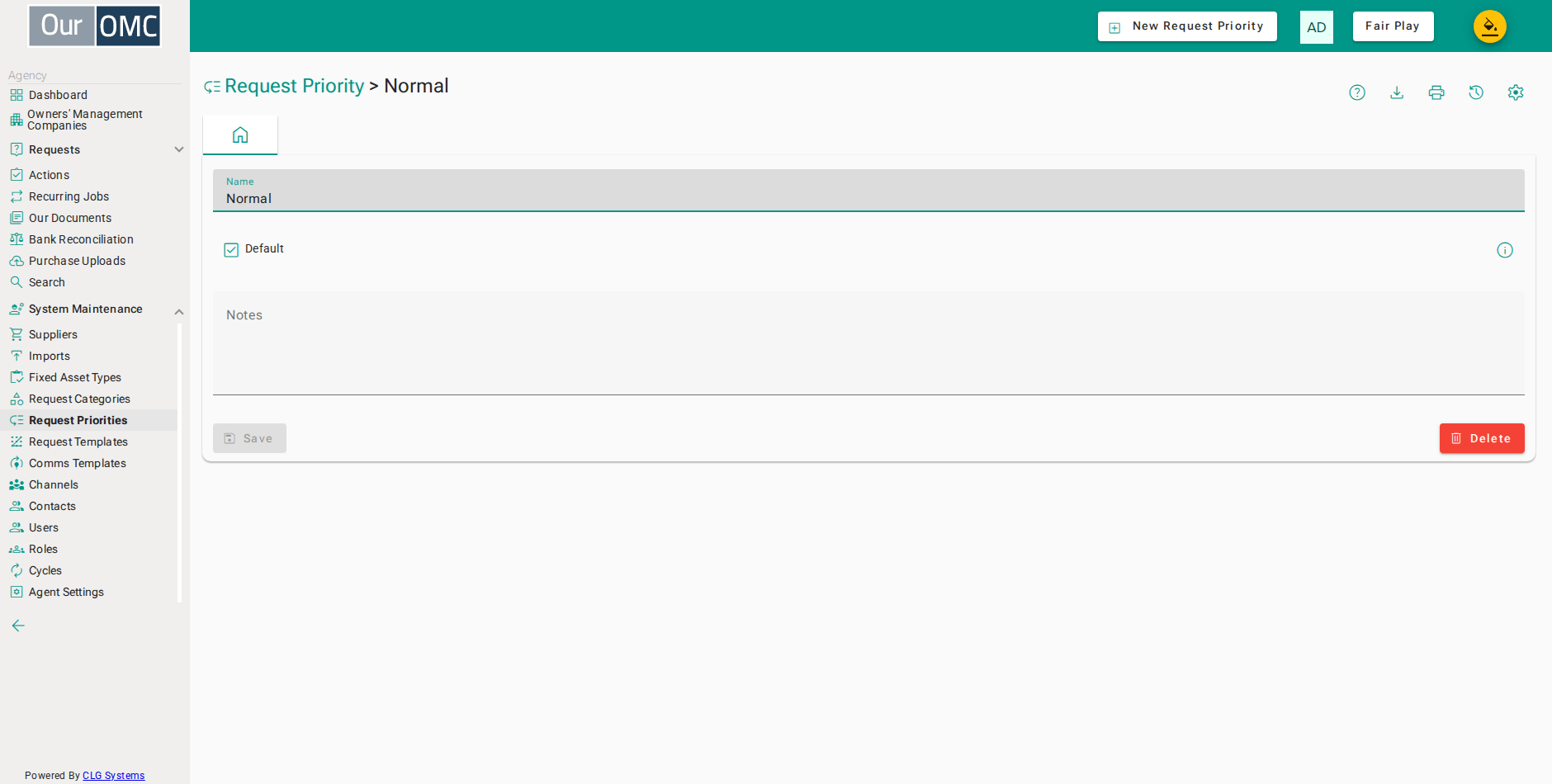The image size is (1552, 784).
Task: Click the Actions checkbox icon in sidebar
Action: [17, 175]
